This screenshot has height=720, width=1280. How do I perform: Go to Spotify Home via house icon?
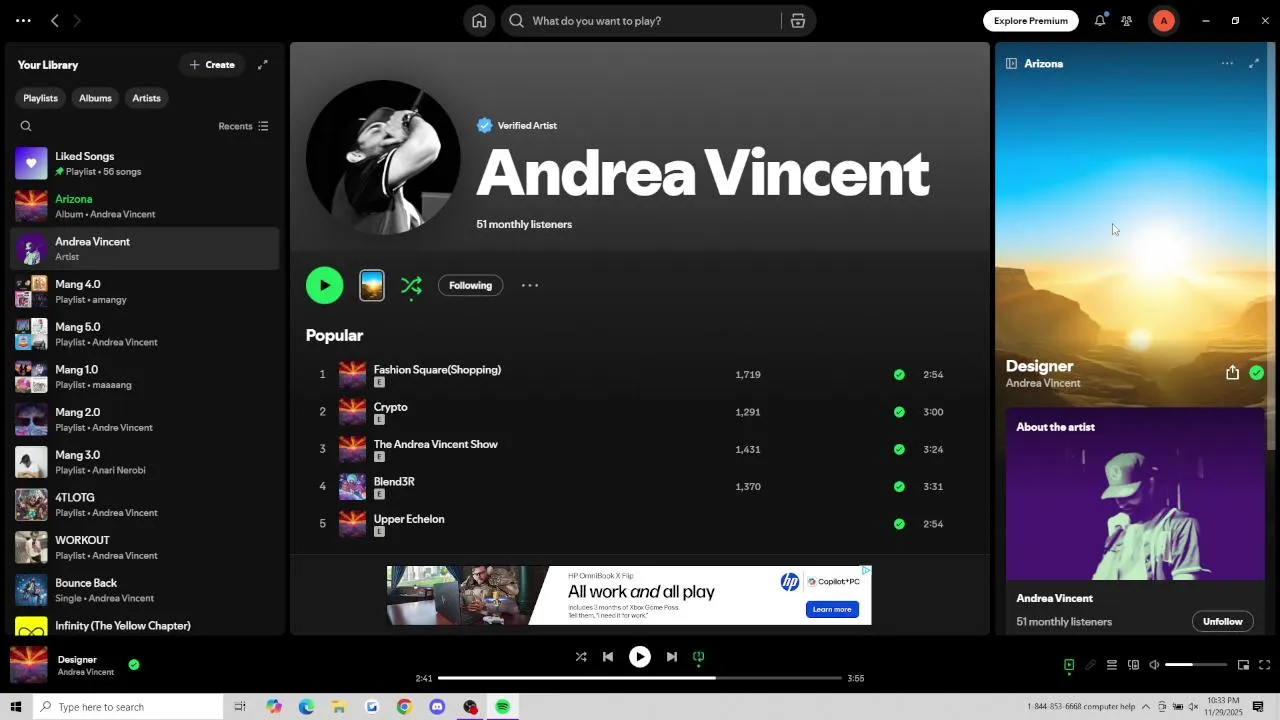pos(479,21)
